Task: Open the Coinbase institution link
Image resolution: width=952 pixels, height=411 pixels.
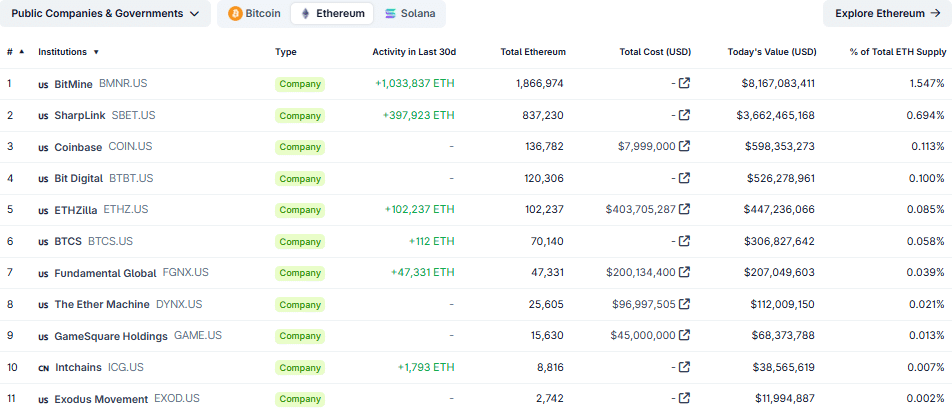Action: tap(78, 147)
